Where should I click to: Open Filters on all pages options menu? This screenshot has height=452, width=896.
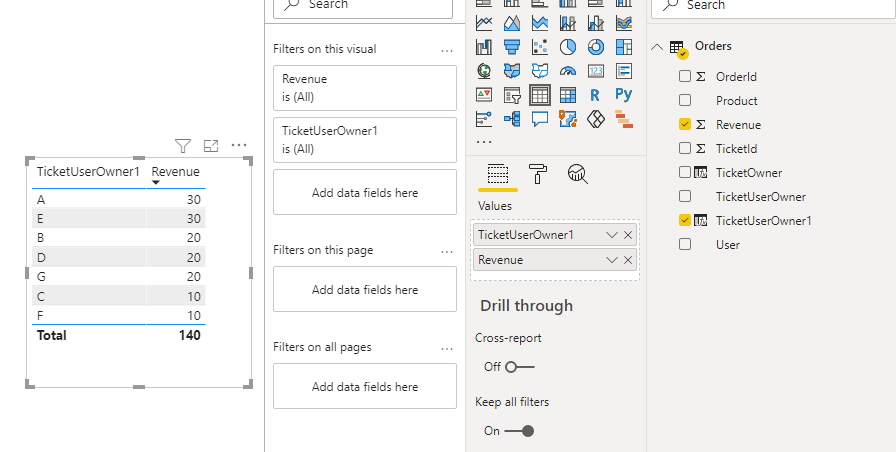(447, 349)
